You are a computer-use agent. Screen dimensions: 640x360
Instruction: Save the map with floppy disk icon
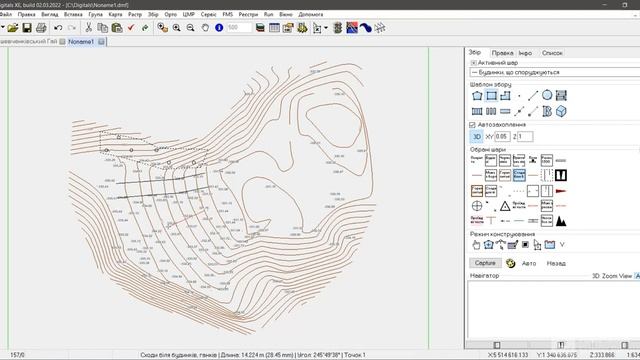(x=27, y=28)
